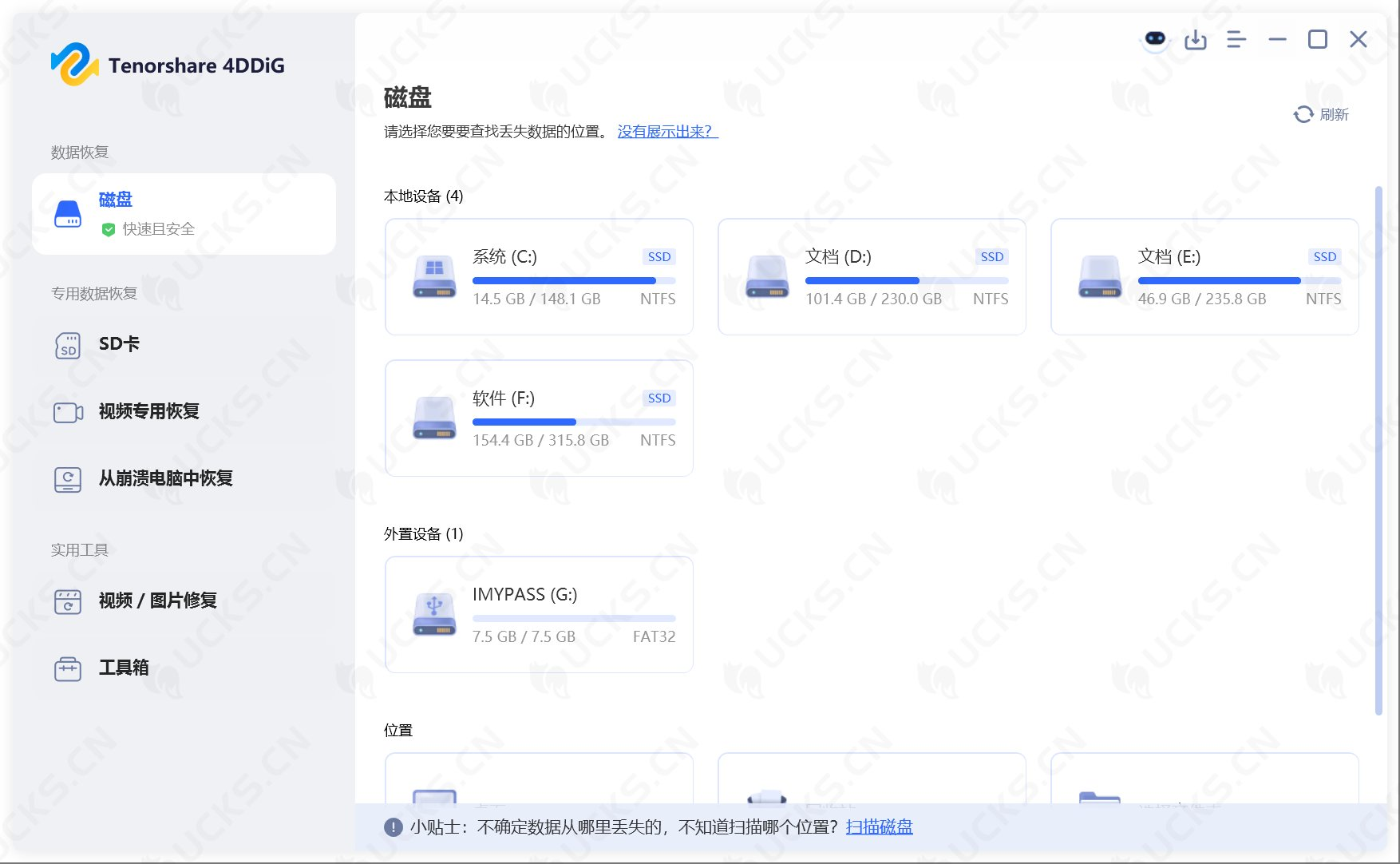Click the drive icon for 文档 (D:)

pos(767,277)
